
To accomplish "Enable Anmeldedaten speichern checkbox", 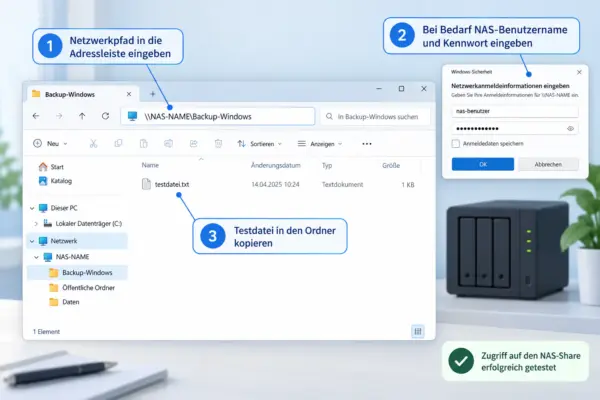I will (455, 144).
